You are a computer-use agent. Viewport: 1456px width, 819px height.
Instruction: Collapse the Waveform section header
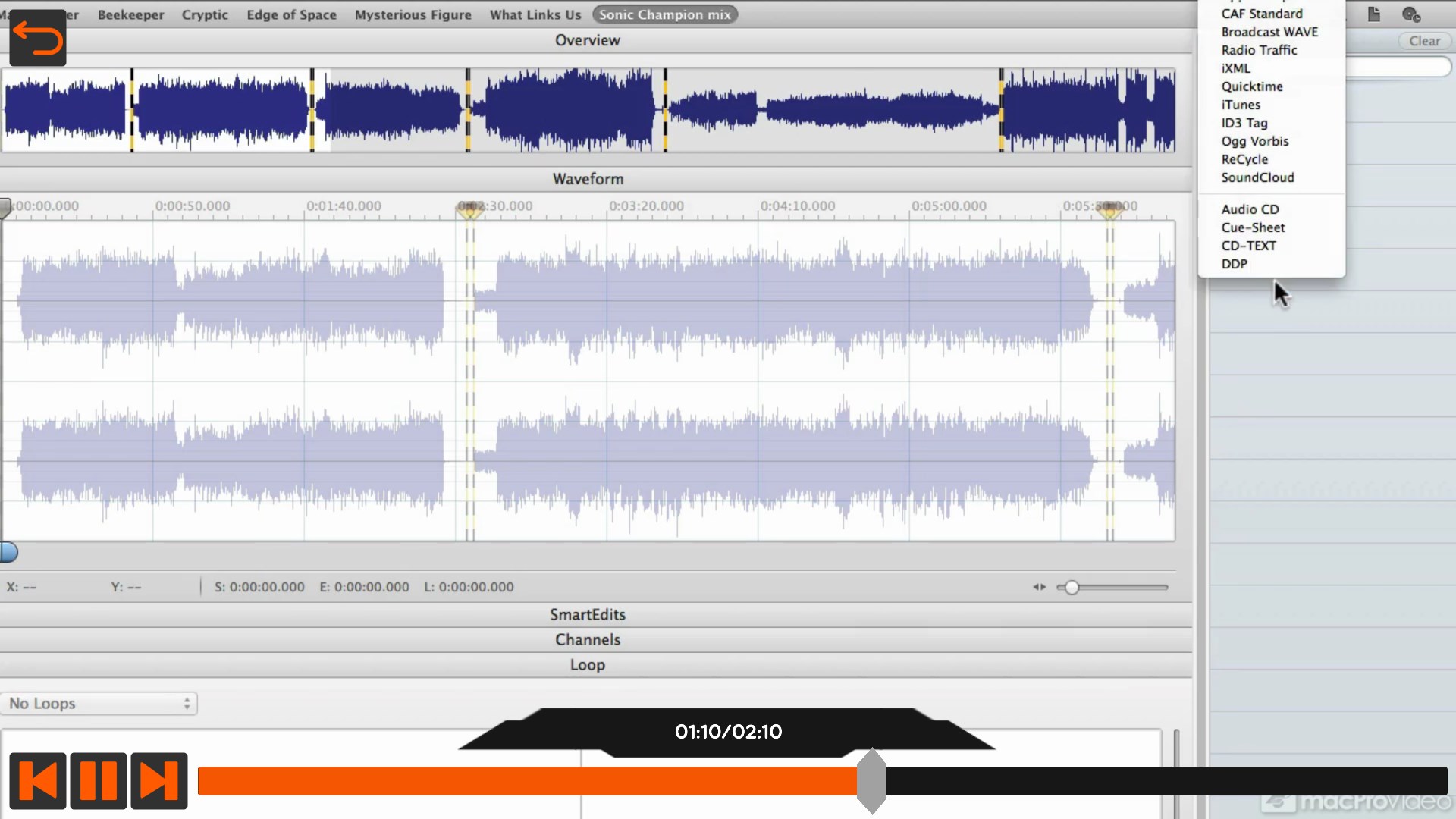(588, 179)
